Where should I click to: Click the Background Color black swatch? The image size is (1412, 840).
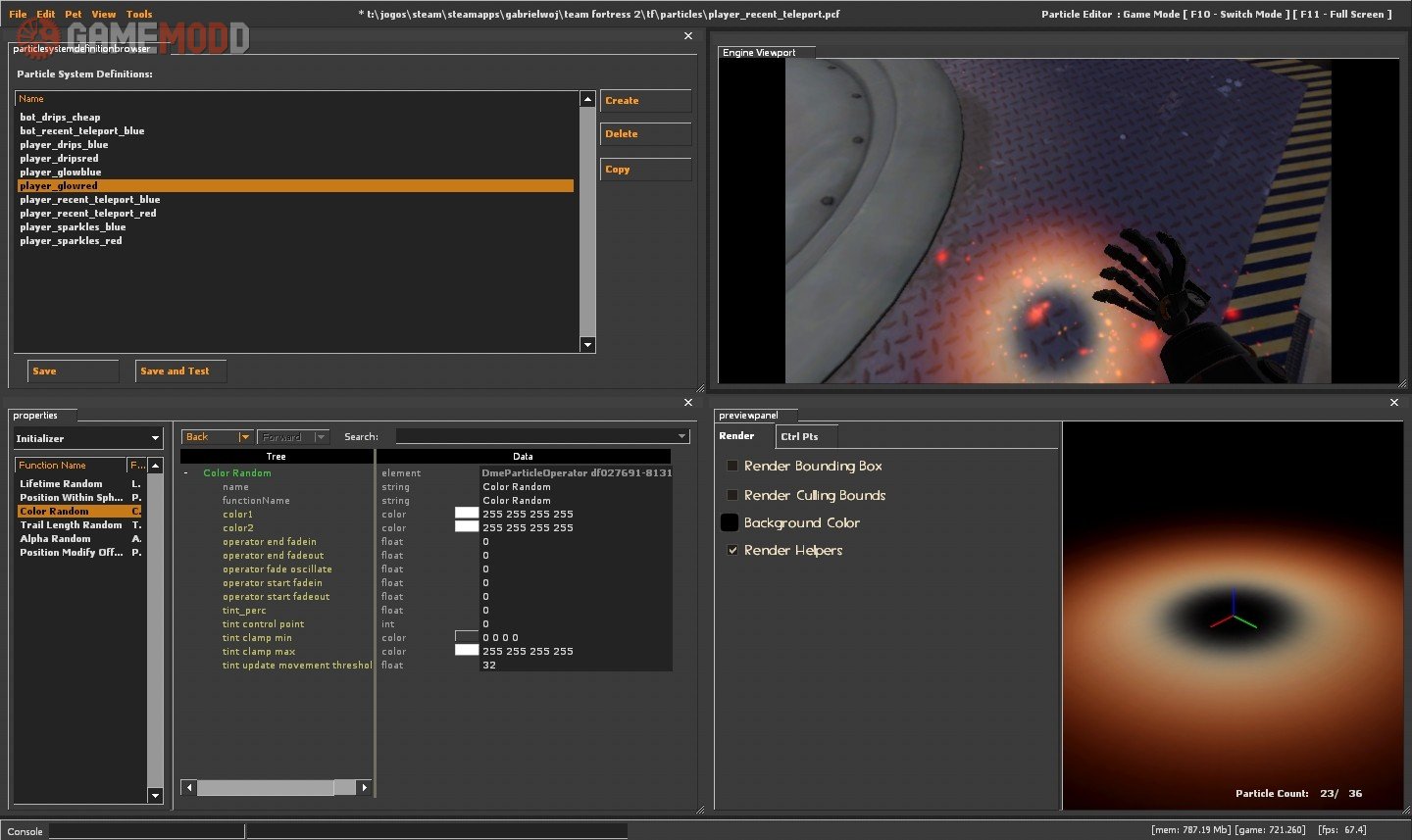coord(730,522)
